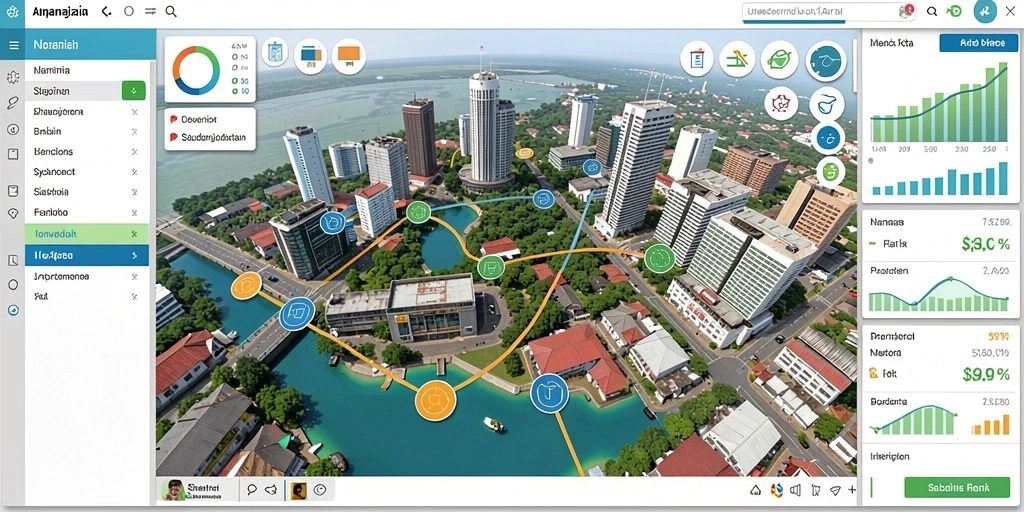Click the blue round pin button at top right
This screenshot has height=512, width=1024.
pos(985,11)
